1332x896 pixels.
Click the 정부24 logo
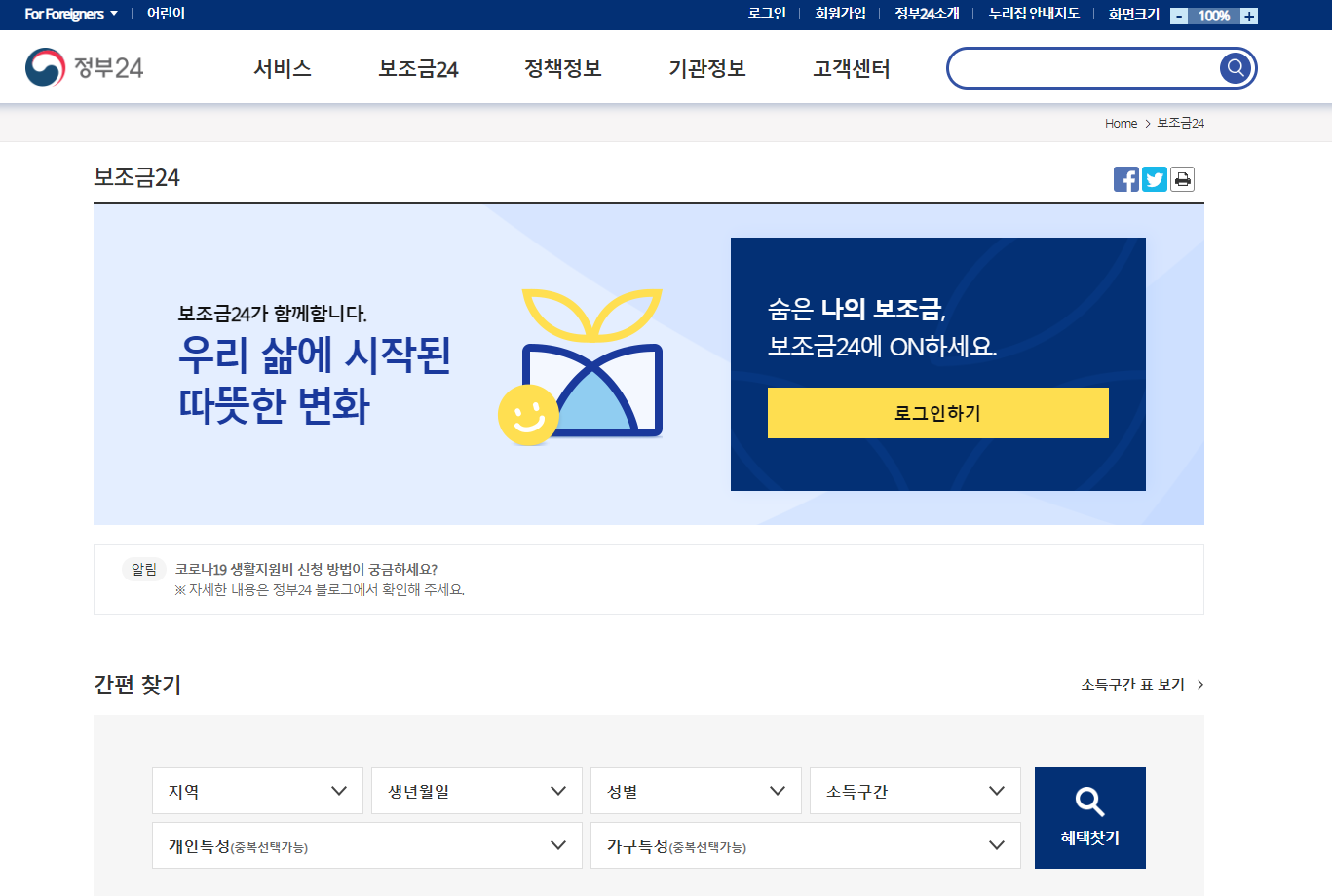[84, 67]
